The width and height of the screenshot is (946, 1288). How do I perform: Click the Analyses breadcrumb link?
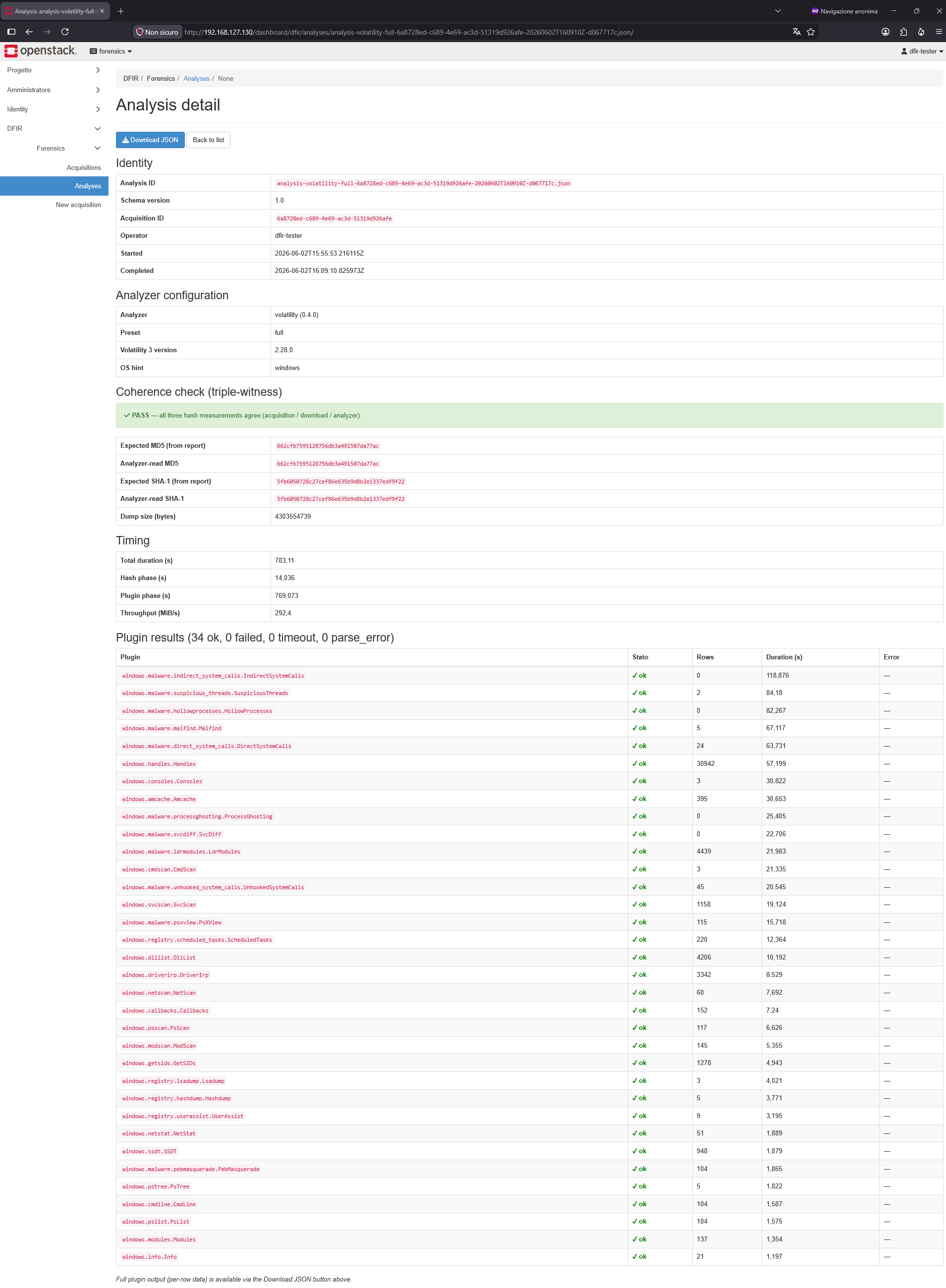(196, 78)
